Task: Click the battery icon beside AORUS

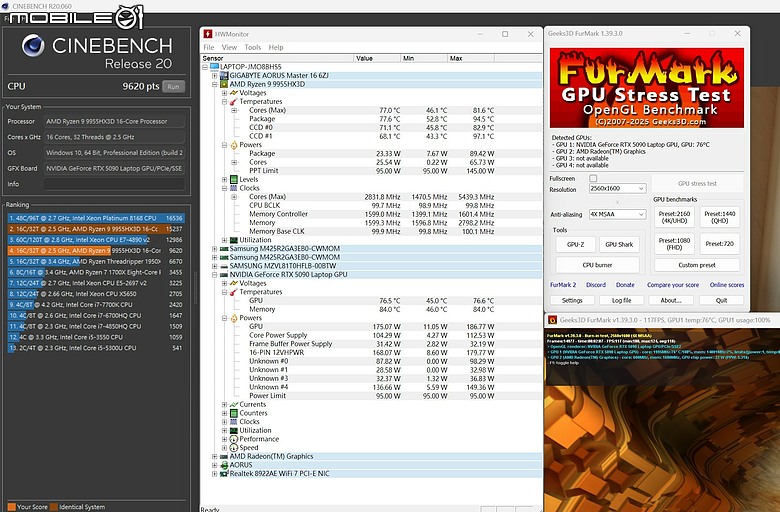Action: pos(224,465)
